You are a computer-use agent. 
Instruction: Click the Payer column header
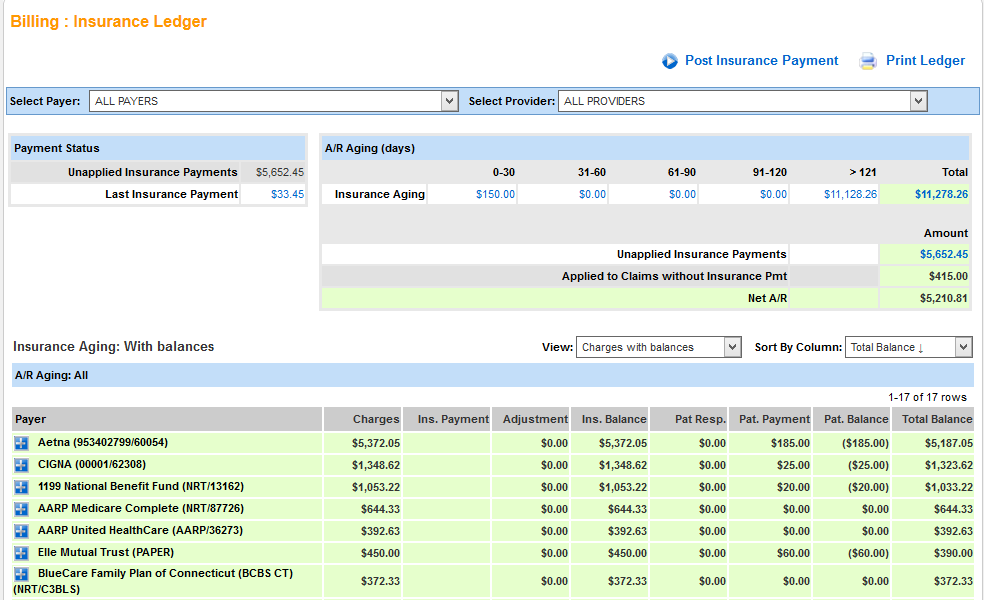(31, 419)
